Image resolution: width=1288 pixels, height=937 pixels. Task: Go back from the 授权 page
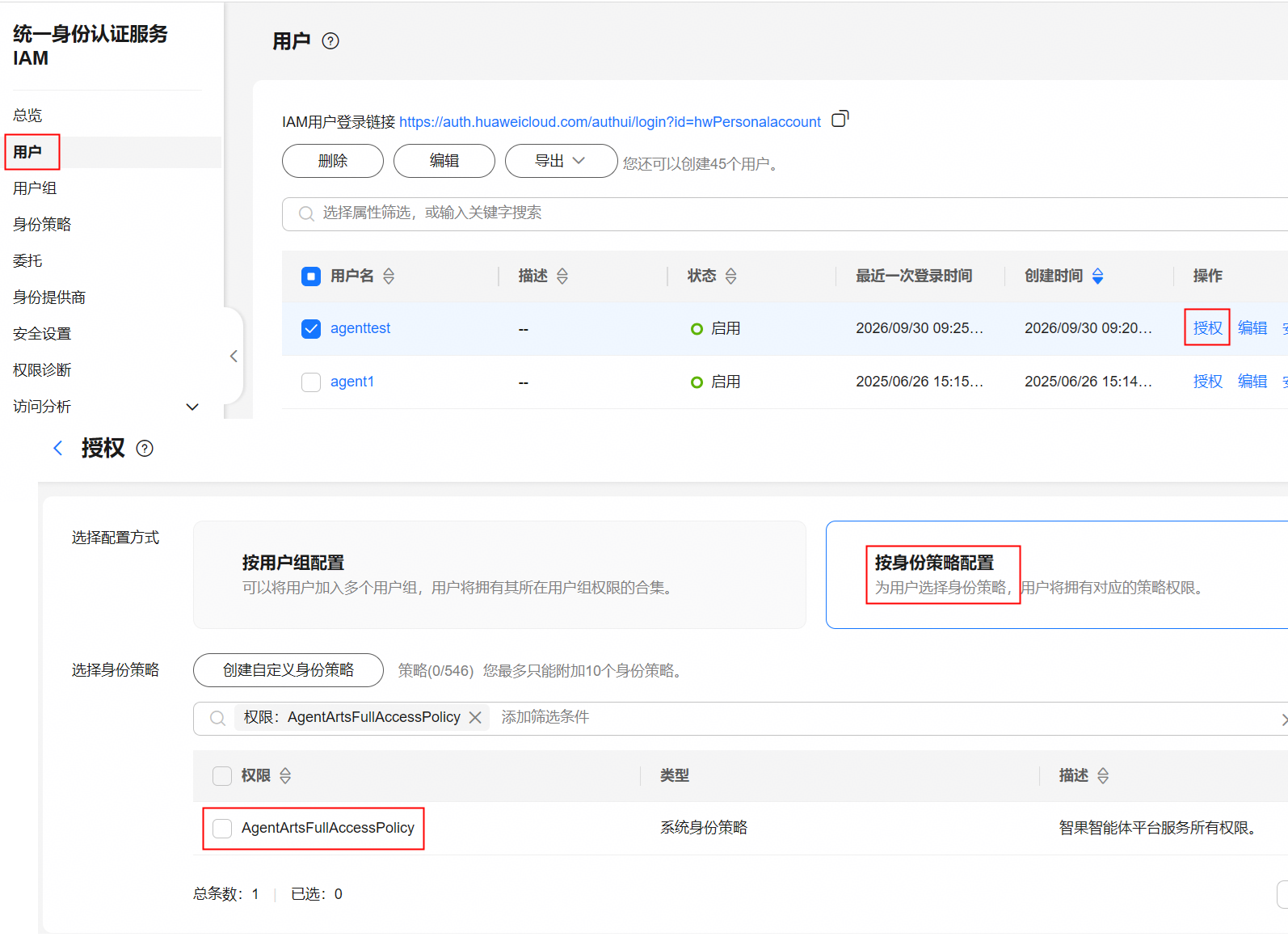[x=58, y=448]
